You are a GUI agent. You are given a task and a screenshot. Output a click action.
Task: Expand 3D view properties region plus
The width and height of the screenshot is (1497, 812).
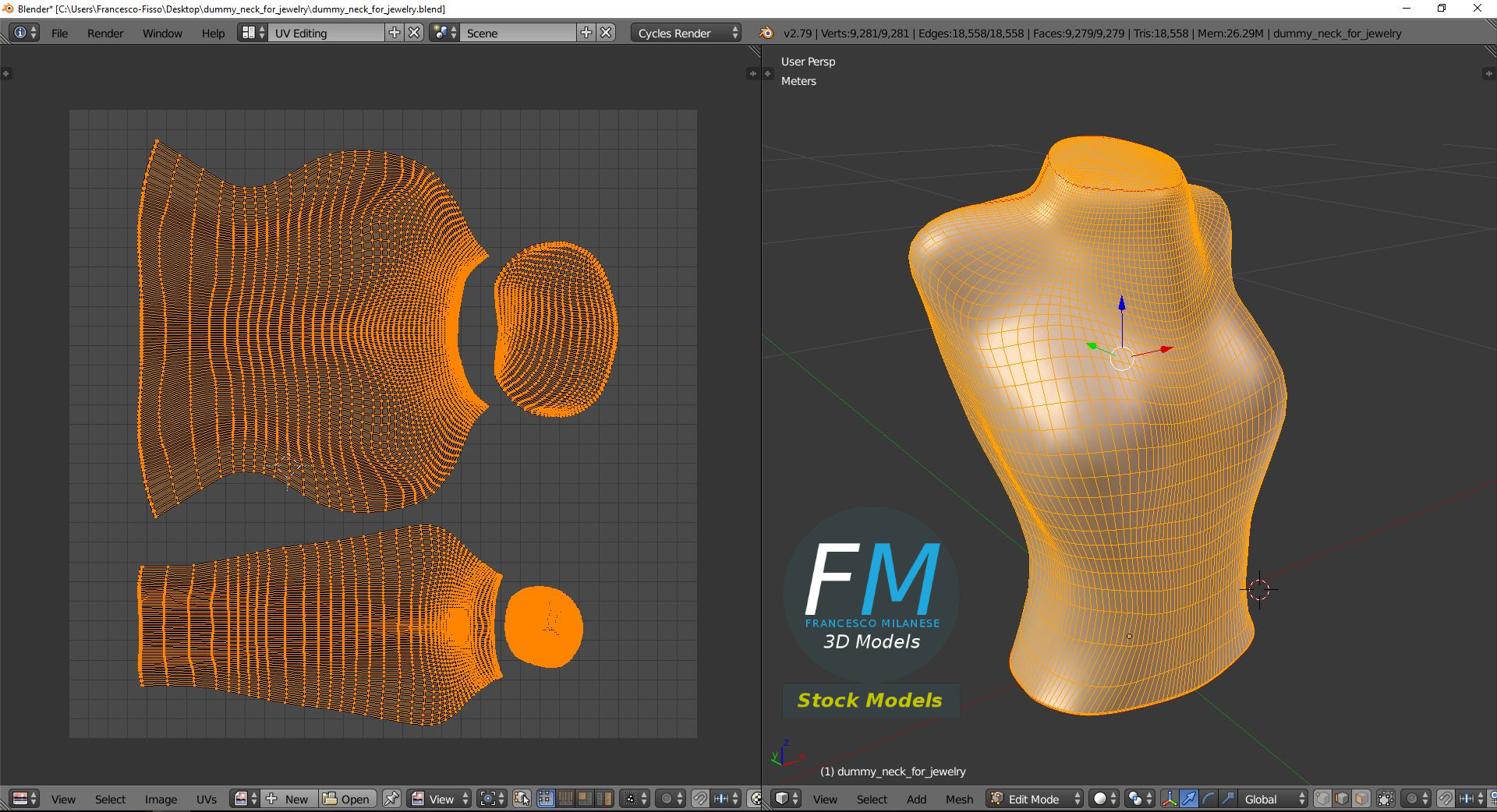pos(1488,73)
